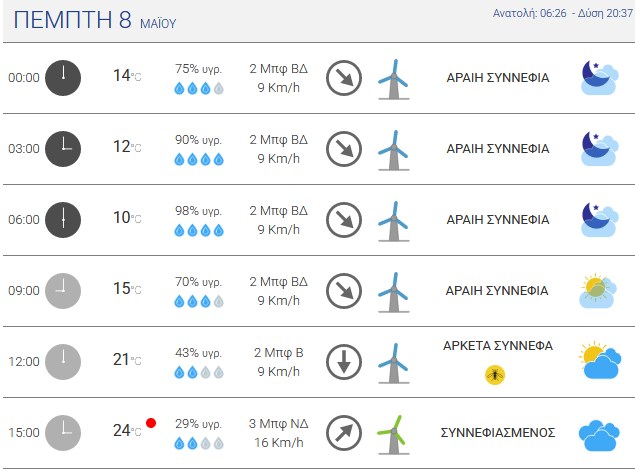635x473 pixels.
Task: Click the southwest wind arrow at 15:00
Action: pos(344,433)
